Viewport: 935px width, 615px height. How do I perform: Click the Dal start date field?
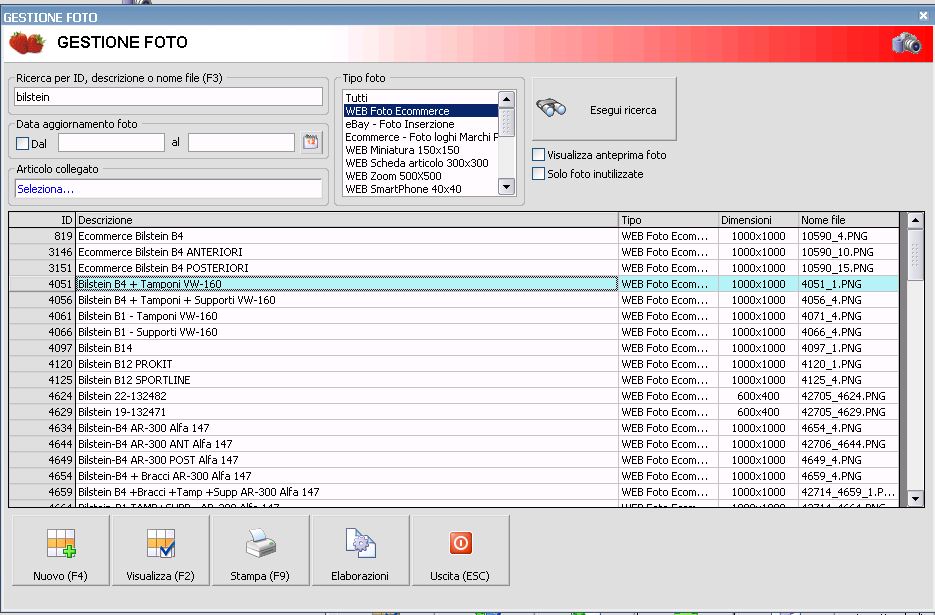[x=112, y=143]
